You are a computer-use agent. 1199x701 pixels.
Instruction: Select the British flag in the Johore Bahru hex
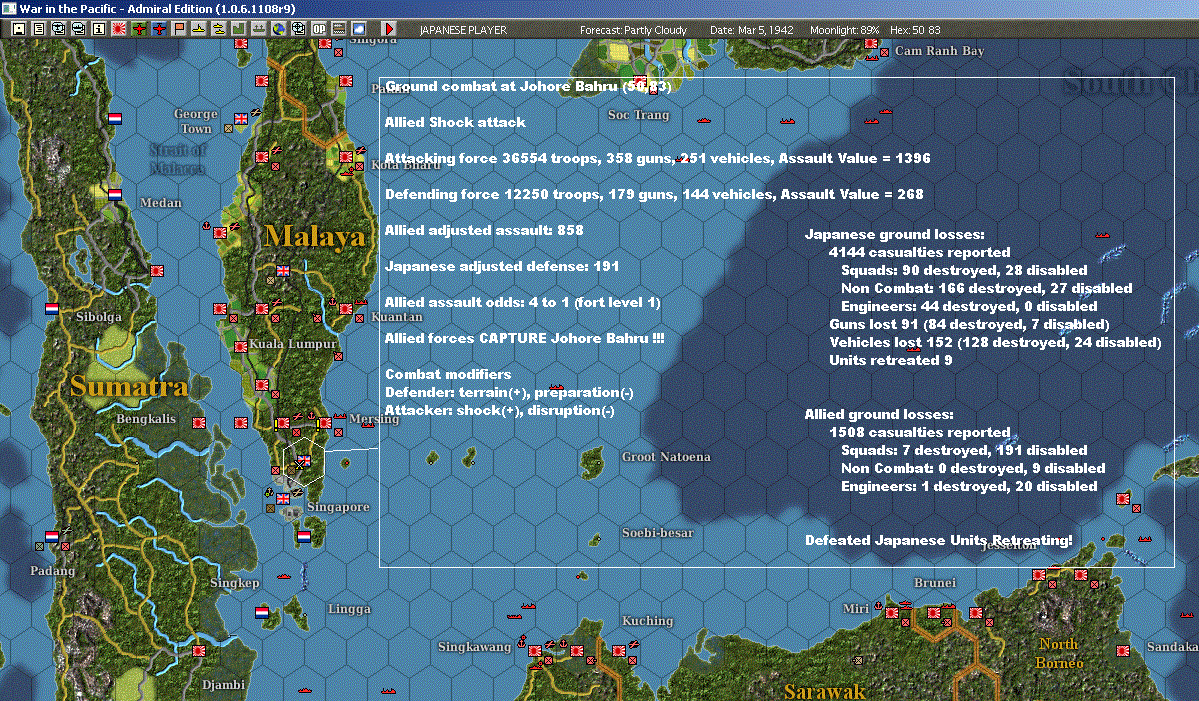tap(304, 460)
